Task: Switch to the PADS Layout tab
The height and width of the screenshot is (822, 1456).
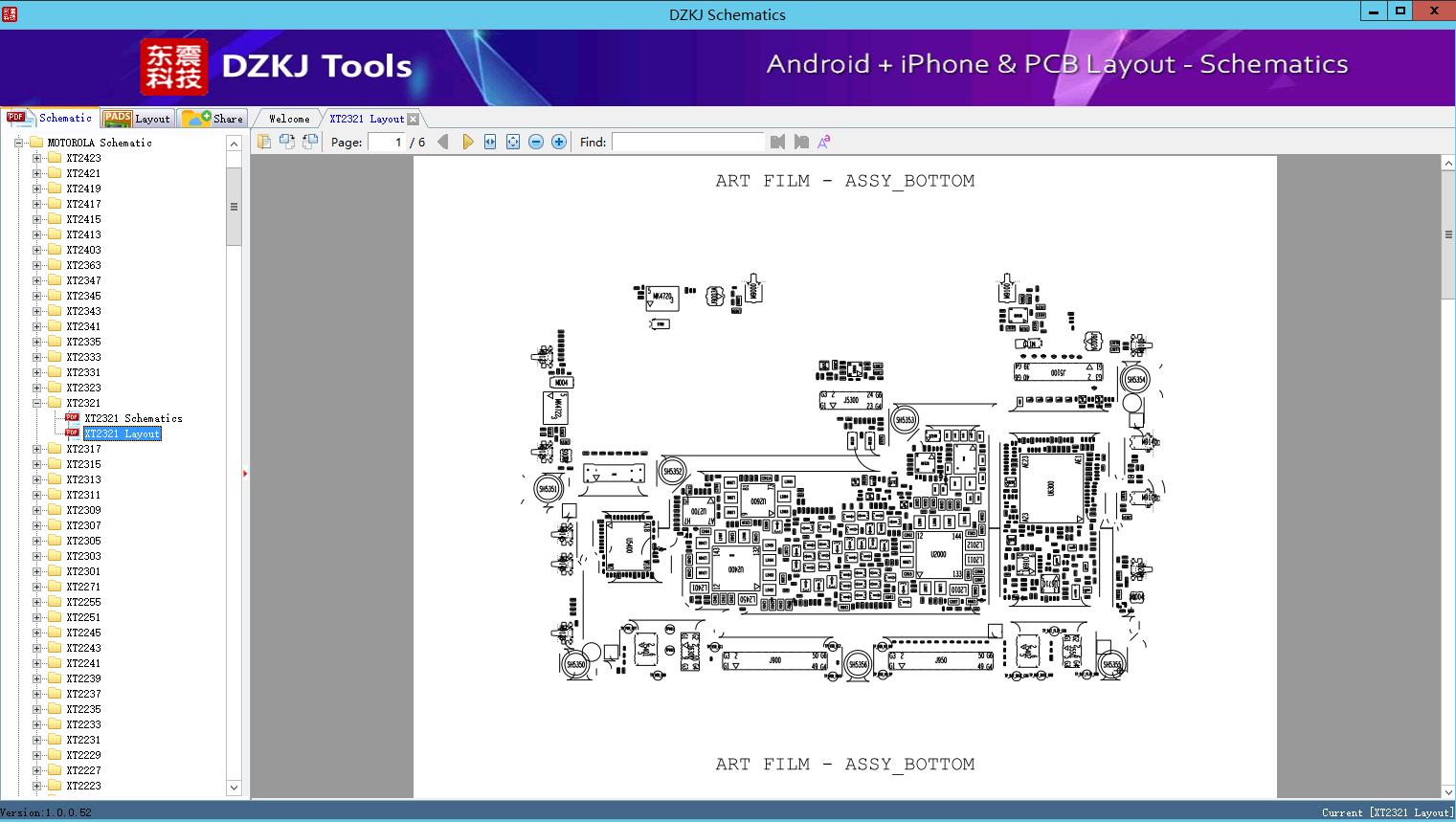Action: coord(136,119)
